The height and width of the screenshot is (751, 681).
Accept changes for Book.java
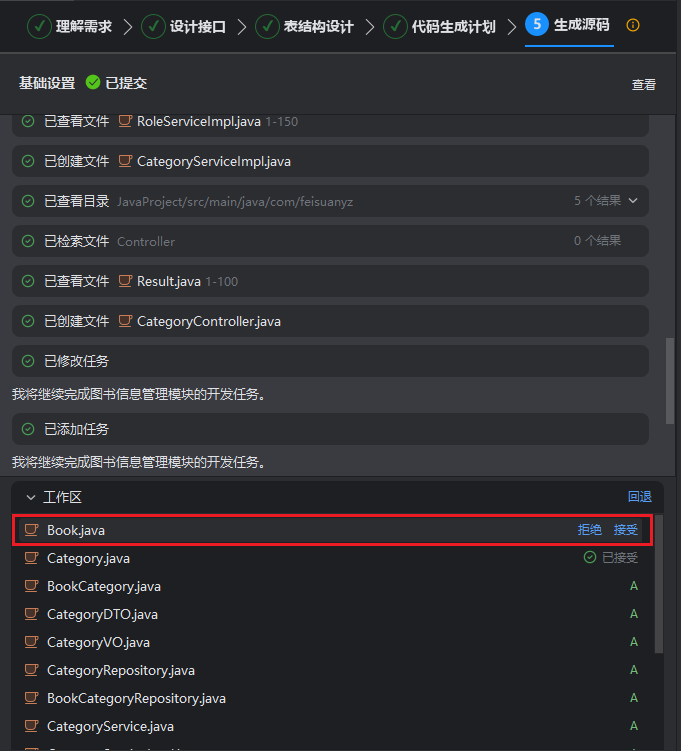click(625, 530)
